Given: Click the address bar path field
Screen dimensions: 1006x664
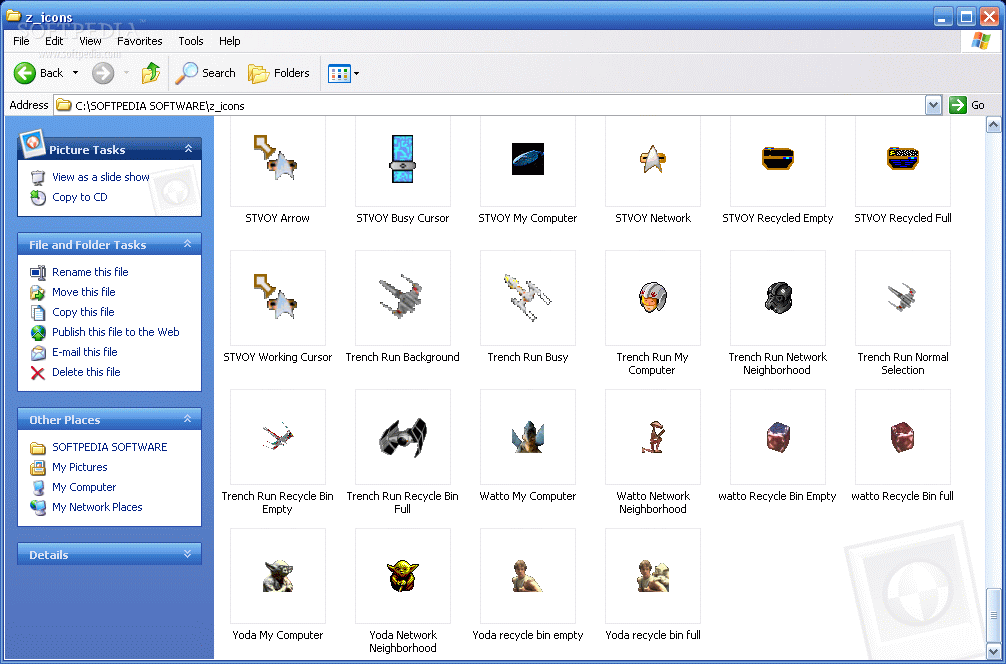Looking at the screenshot, I should point(489,105).
